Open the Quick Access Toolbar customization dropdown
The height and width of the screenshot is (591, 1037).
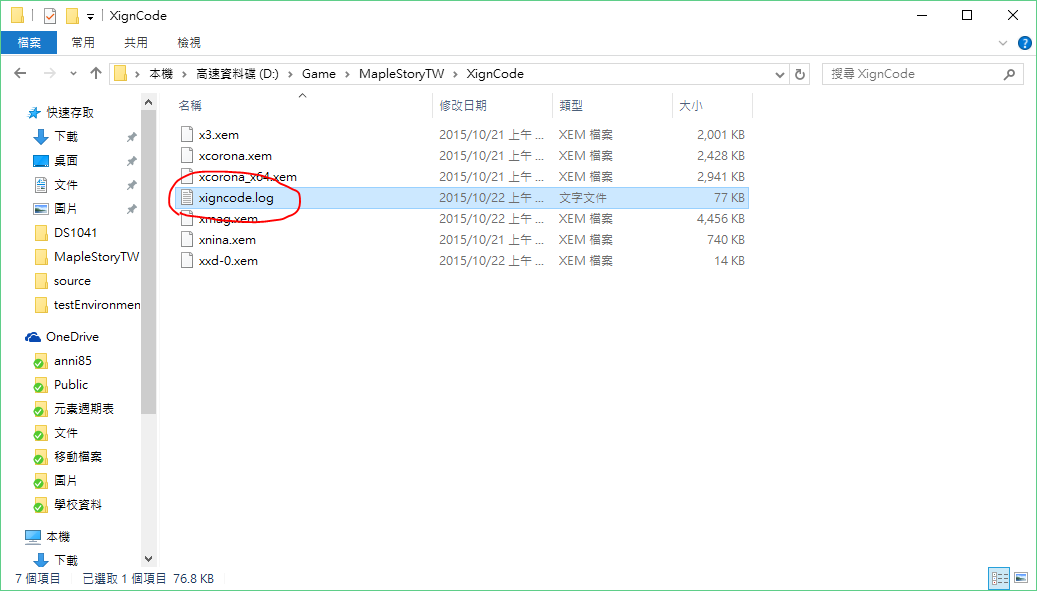pyautogui.click(x=88, y=15)
